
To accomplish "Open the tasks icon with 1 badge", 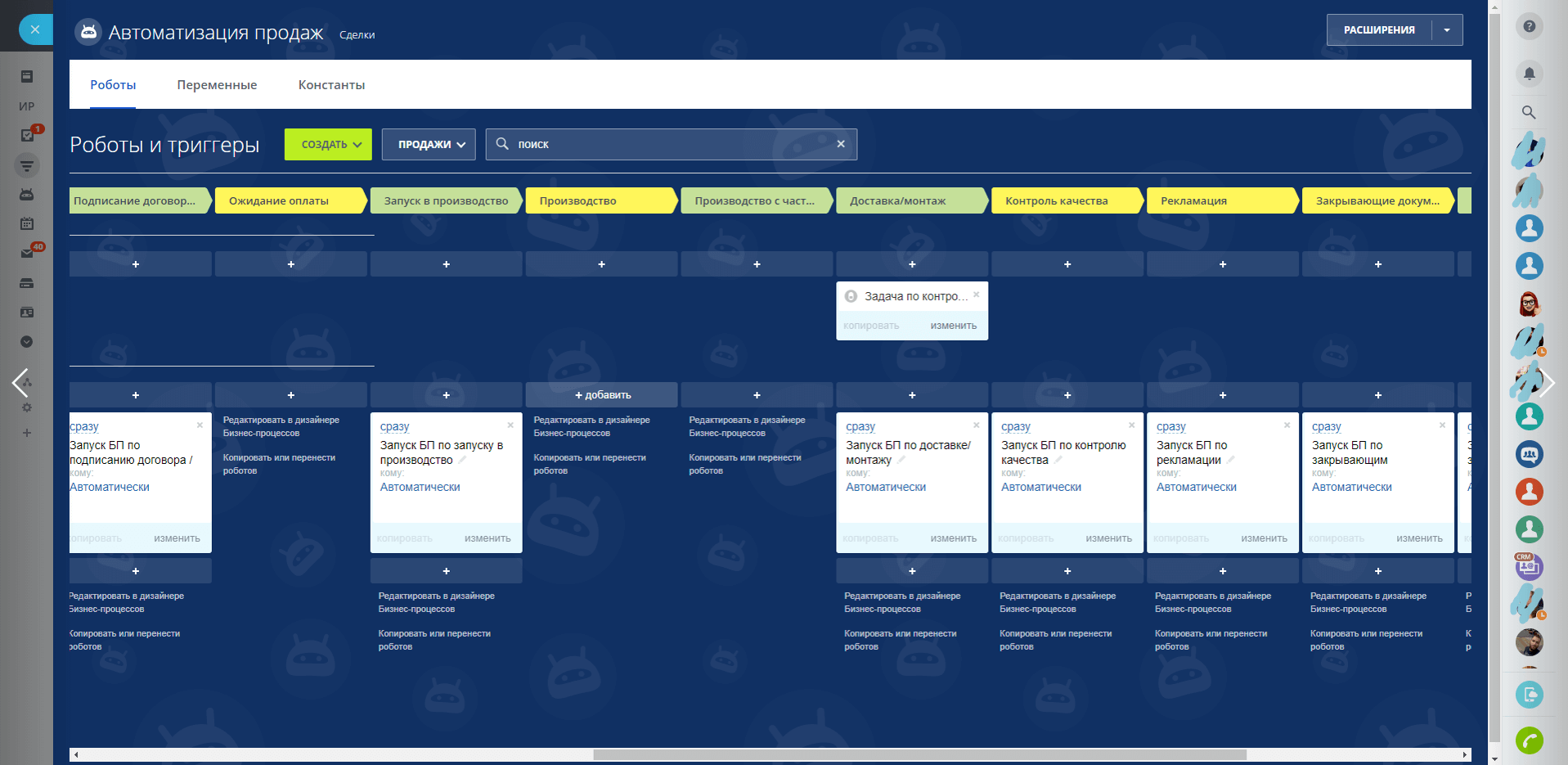I will (27, 135).
